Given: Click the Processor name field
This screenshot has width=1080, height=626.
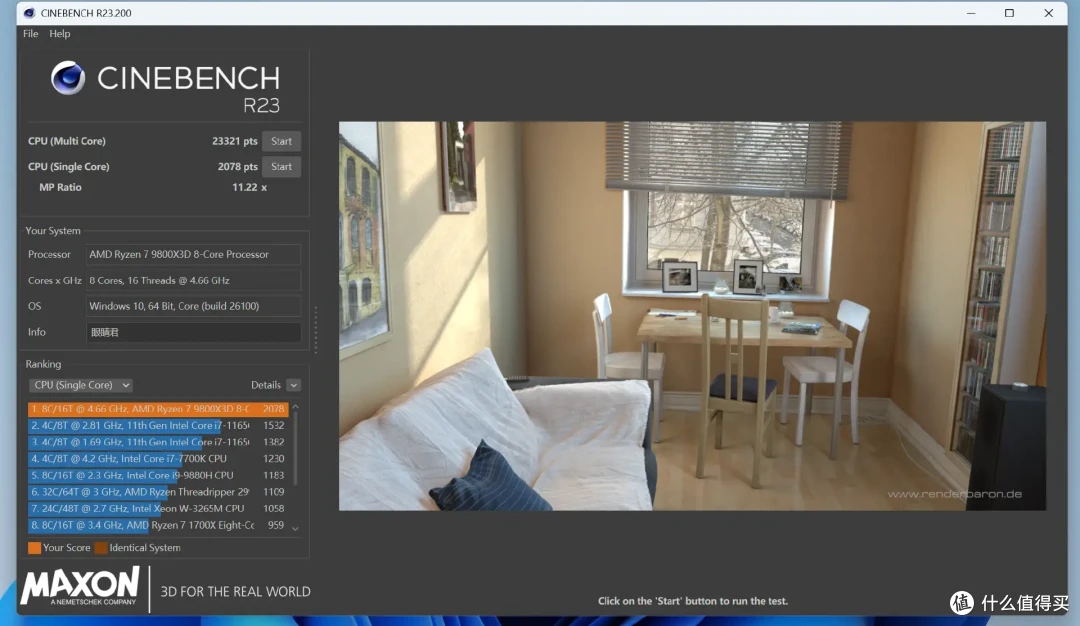Looking at the screenshot, I should pos(194,255).
